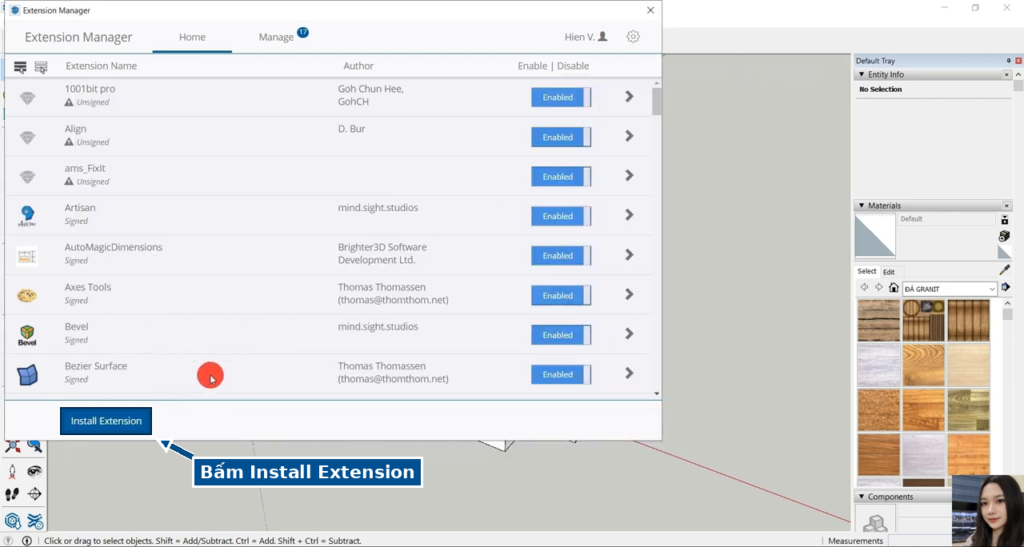Open materials Details menu arrow
1024x547 pixels.
pyautogui.click(x=1005, y=288)
